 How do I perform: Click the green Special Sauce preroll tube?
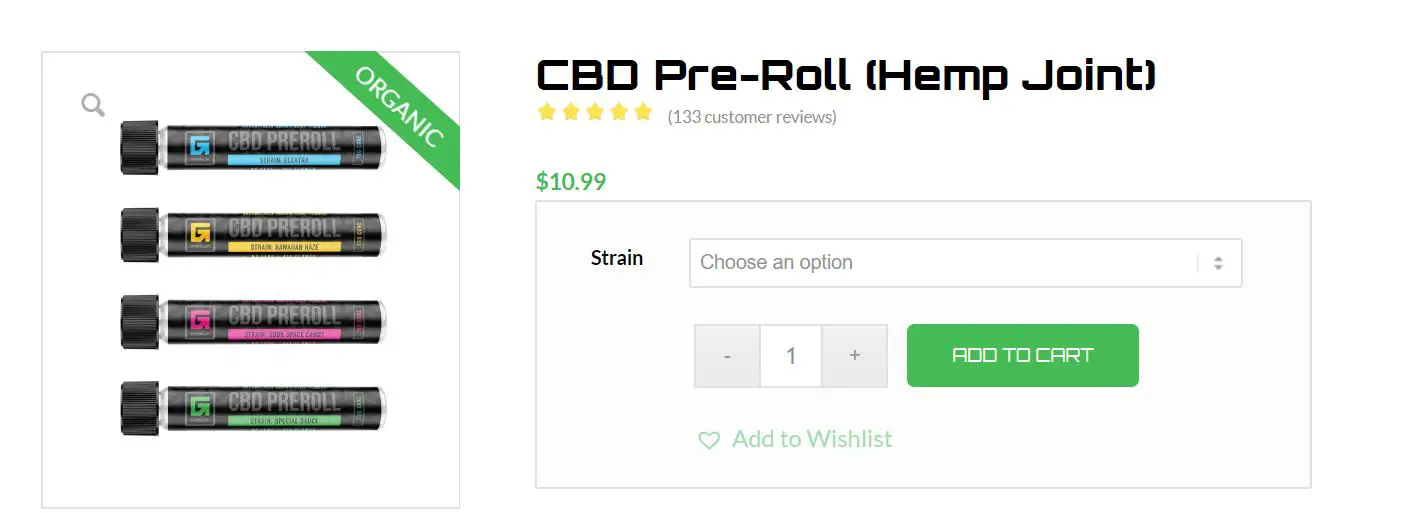[x=253, y=408]
